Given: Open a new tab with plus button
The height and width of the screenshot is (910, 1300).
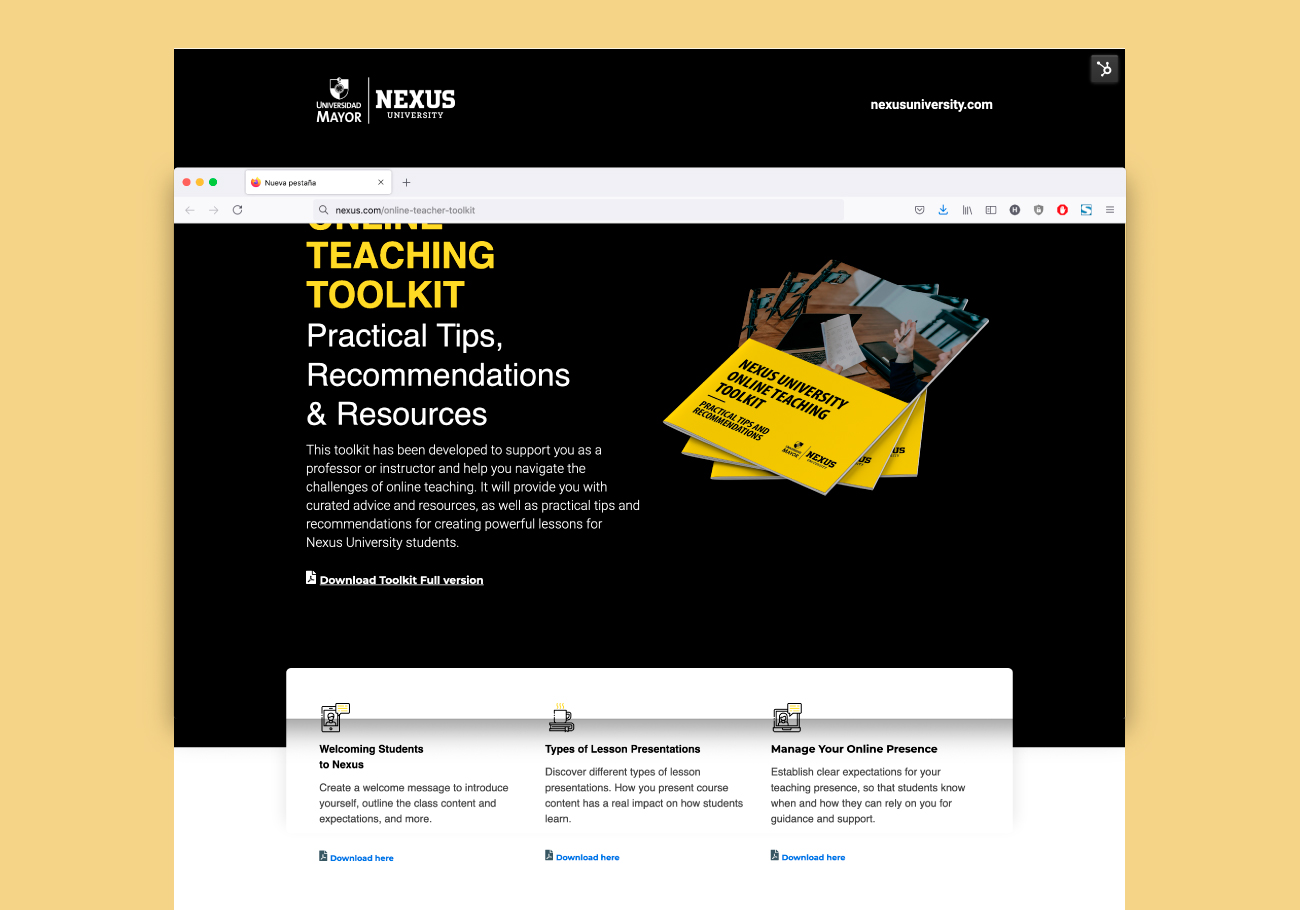Looking at the screenshot, I should tap(406, 183).
